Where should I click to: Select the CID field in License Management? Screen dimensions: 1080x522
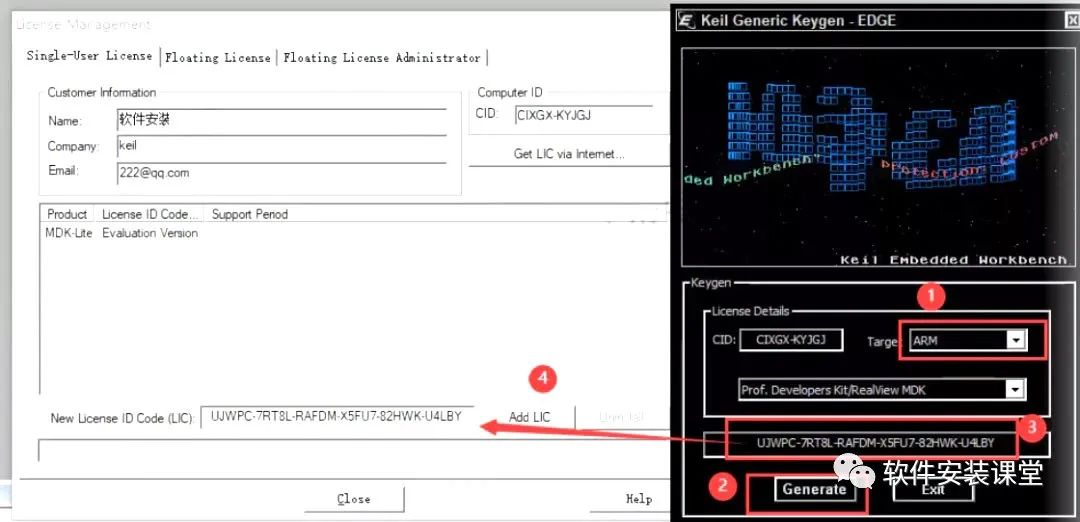(583, 115)
